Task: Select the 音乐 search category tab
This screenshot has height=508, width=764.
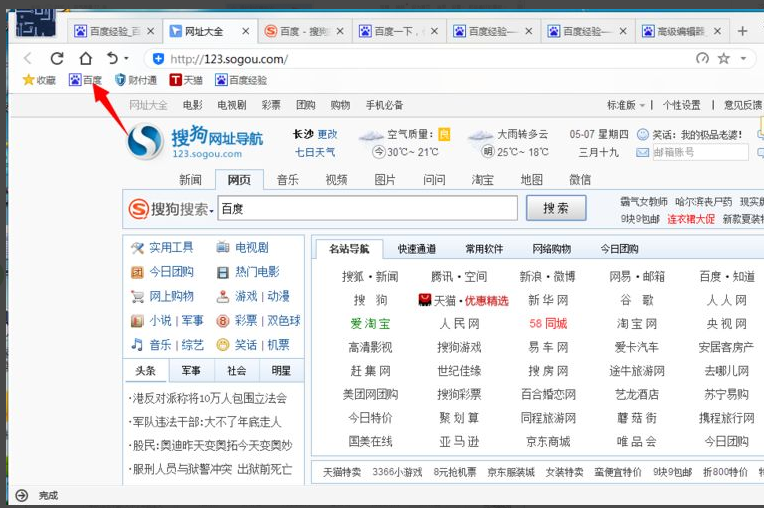Action: (288, 180)
